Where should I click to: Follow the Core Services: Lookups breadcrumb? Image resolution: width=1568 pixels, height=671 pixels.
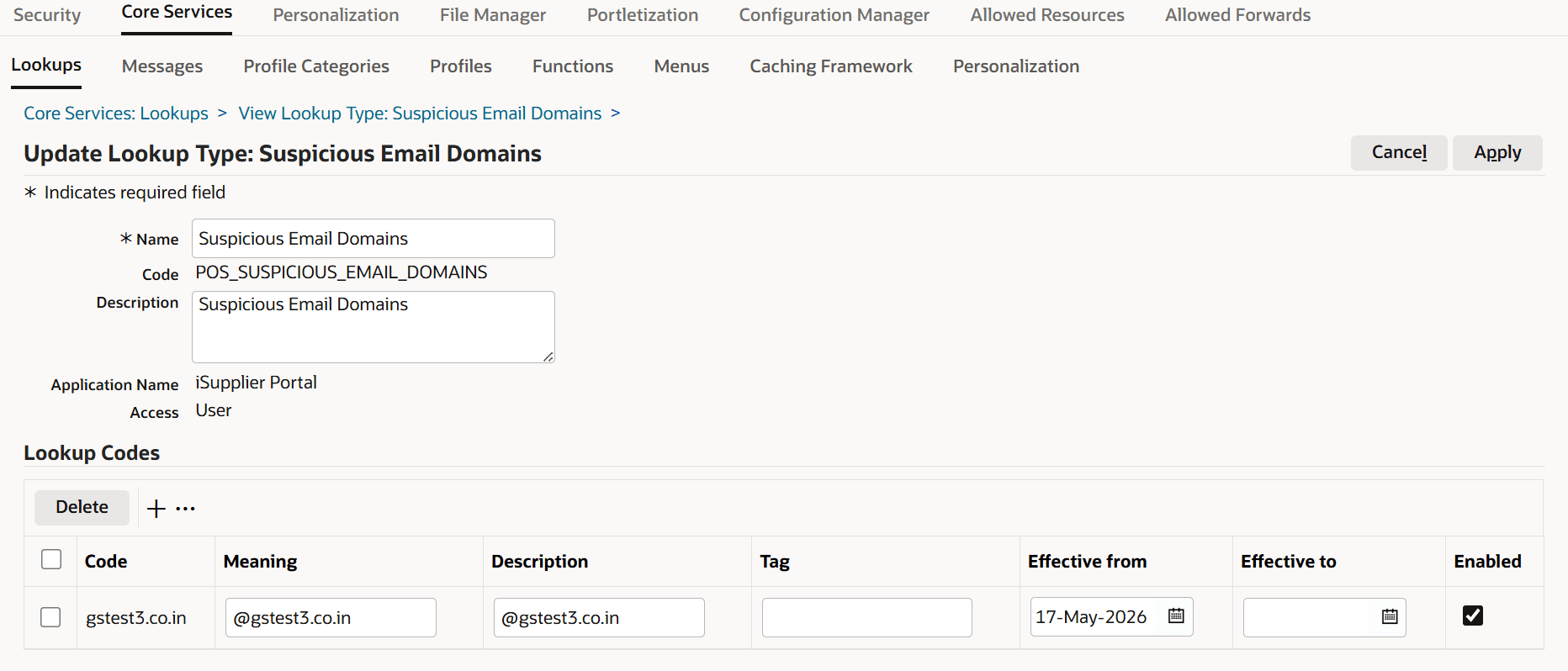pos(116,114)
